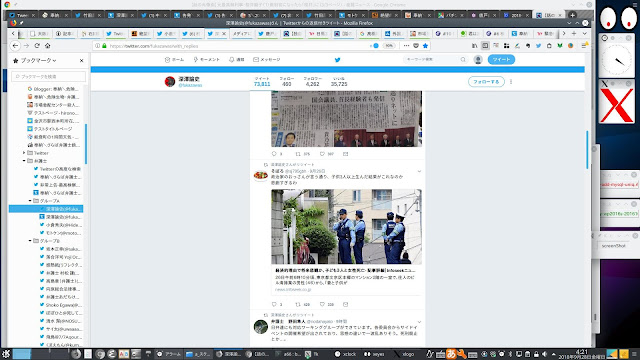This screenshot has height=360, width=640.
Task: Open the screenShot window on right edge
Action: click(613, 246)
